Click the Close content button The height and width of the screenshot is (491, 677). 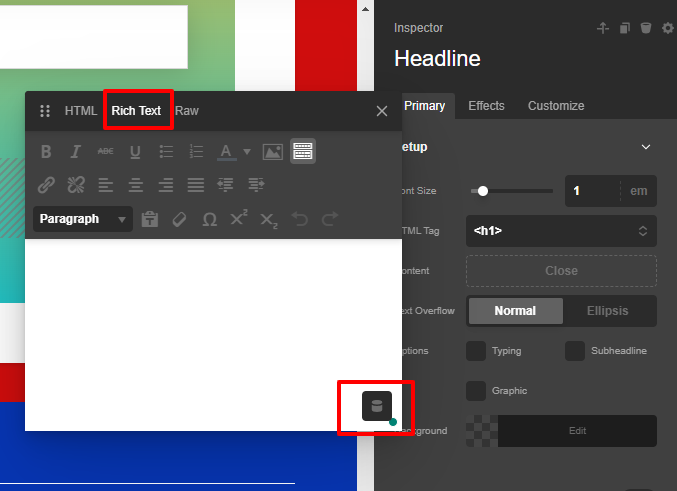pos(561,271)
